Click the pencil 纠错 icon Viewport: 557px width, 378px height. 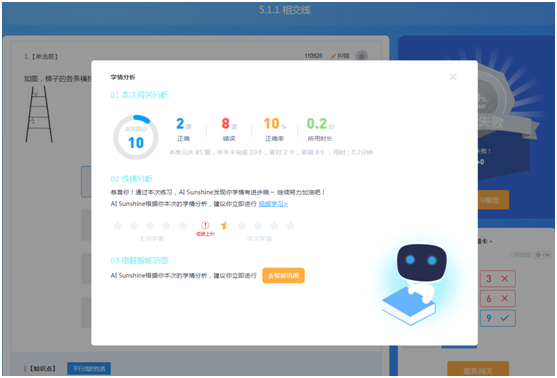333,56
